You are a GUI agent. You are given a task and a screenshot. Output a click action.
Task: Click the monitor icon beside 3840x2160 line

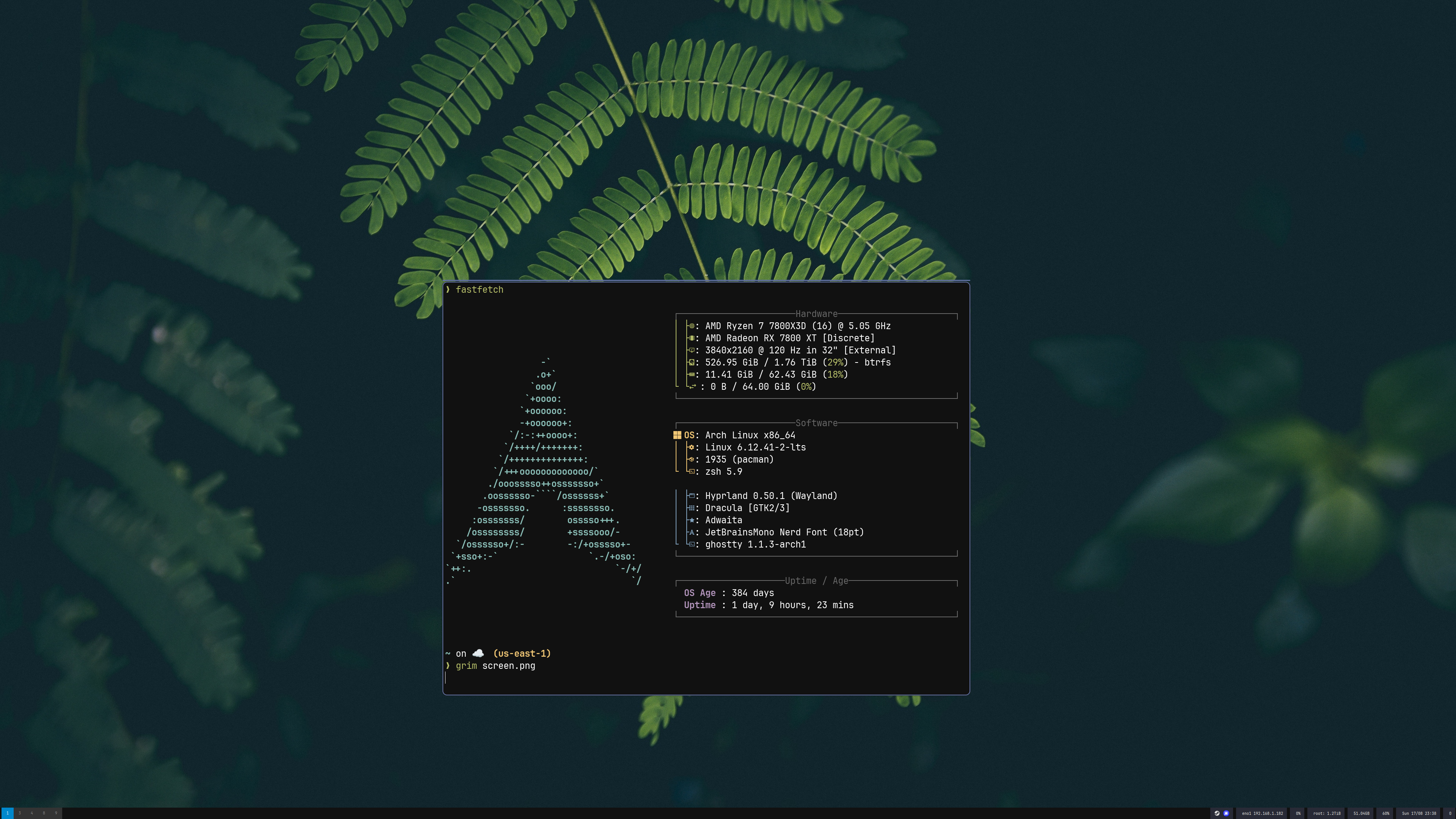692,350
